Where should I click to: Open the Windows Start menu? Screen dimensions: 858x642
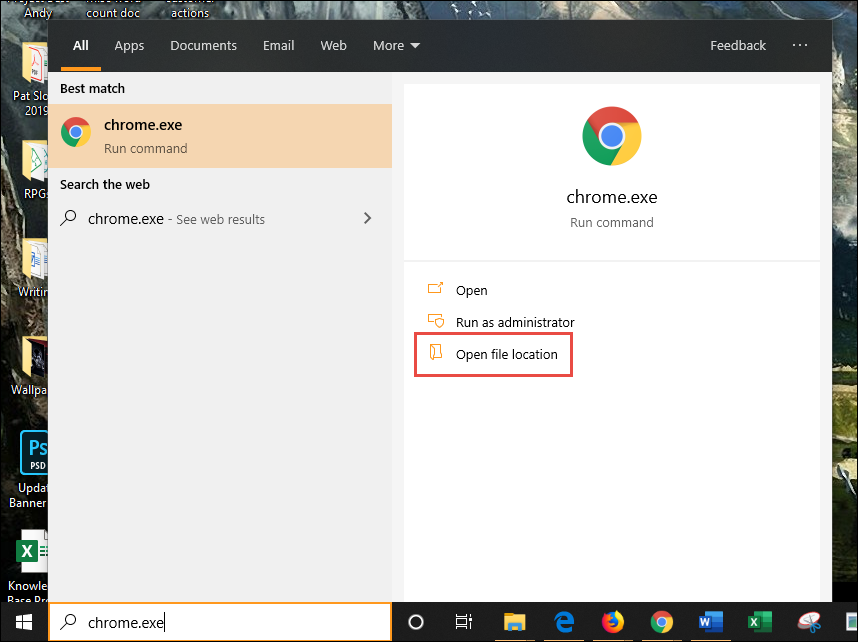tap(24, 622)
